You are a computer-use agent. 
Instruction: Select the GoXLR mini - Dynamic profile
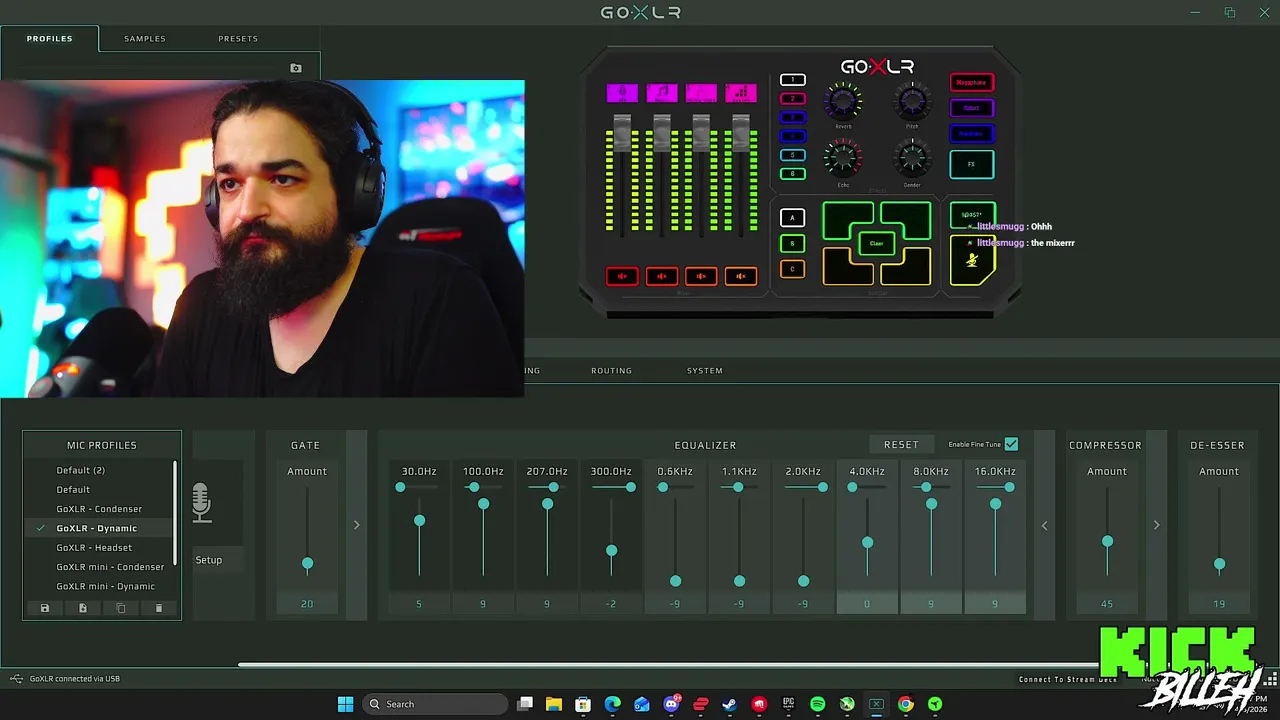click(x=105, y=586)
